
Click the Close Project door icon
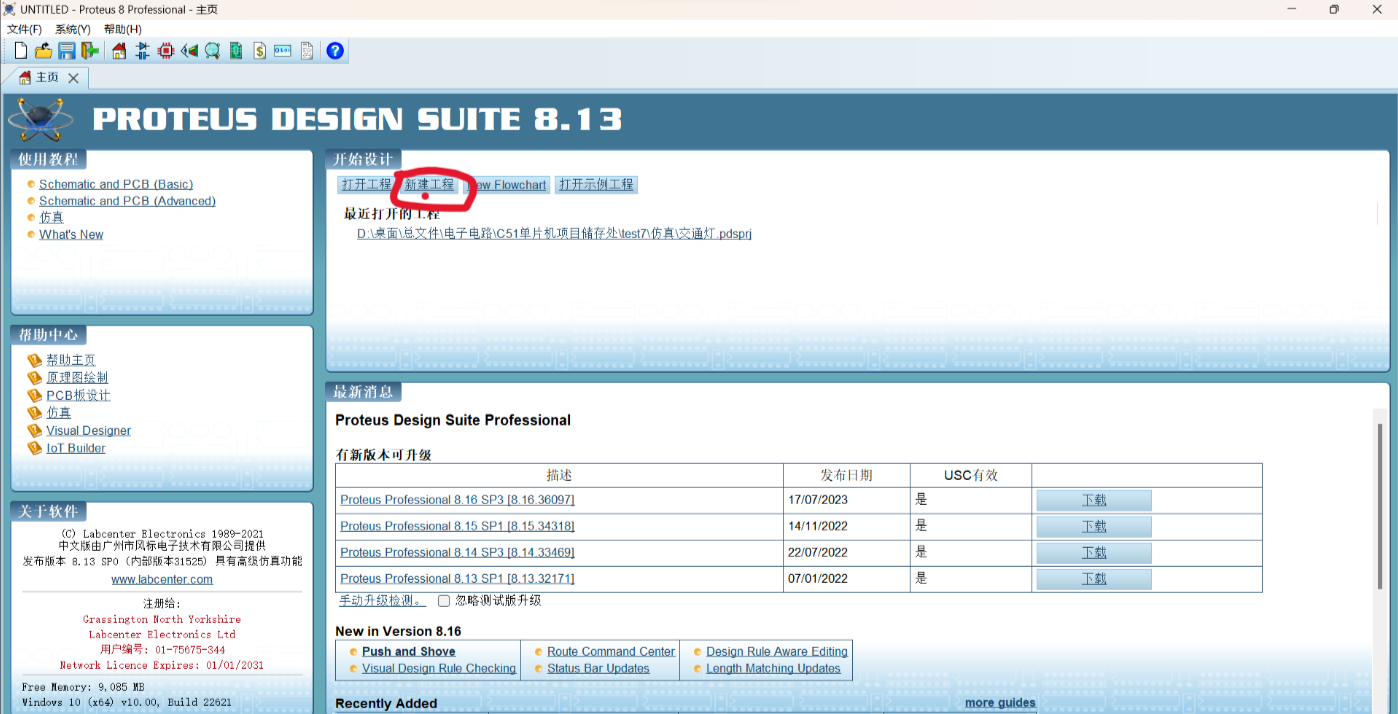click(x=90, y=51)
